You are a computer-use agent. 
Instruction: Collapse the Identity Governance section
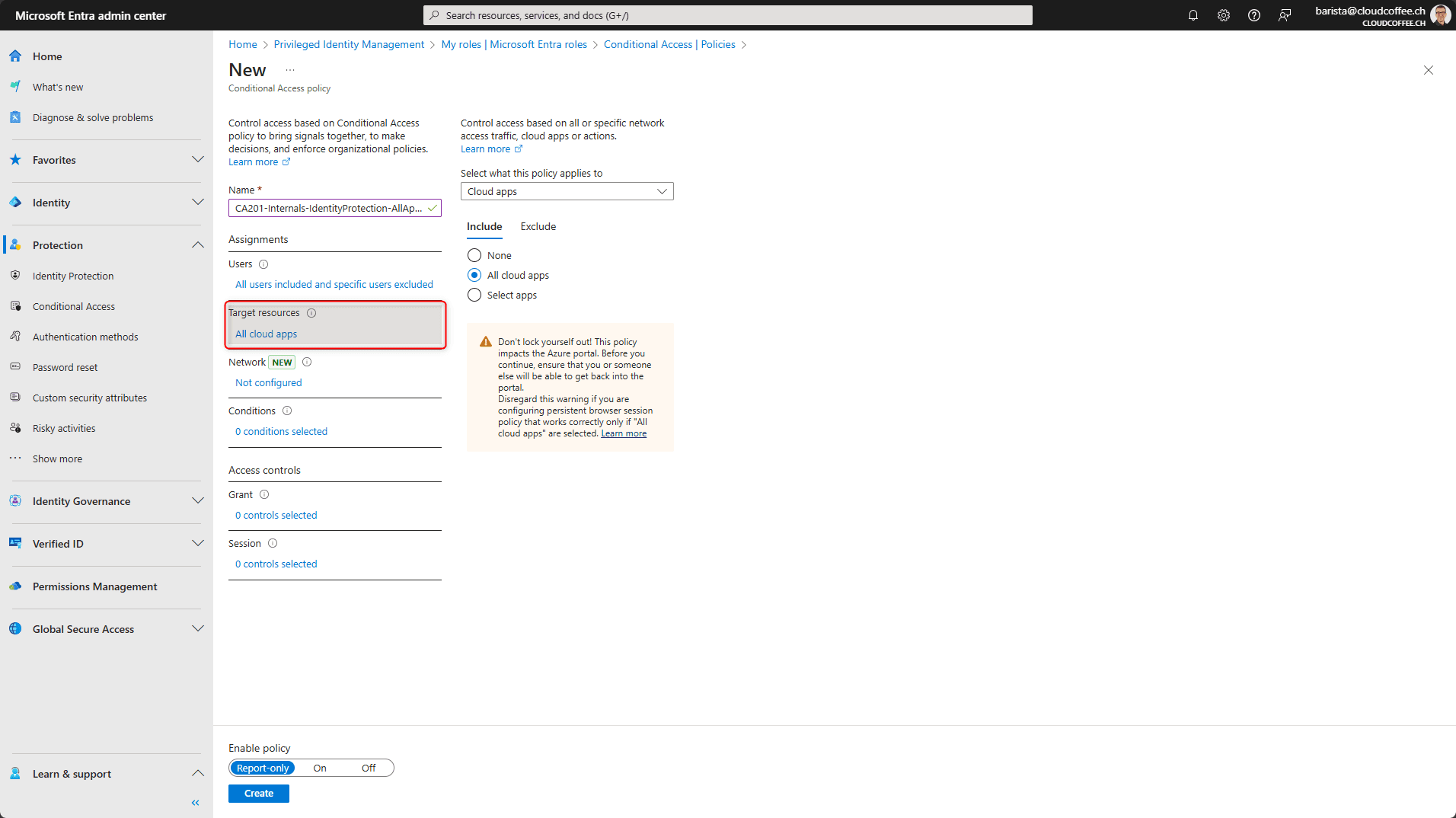coord(197,500)
